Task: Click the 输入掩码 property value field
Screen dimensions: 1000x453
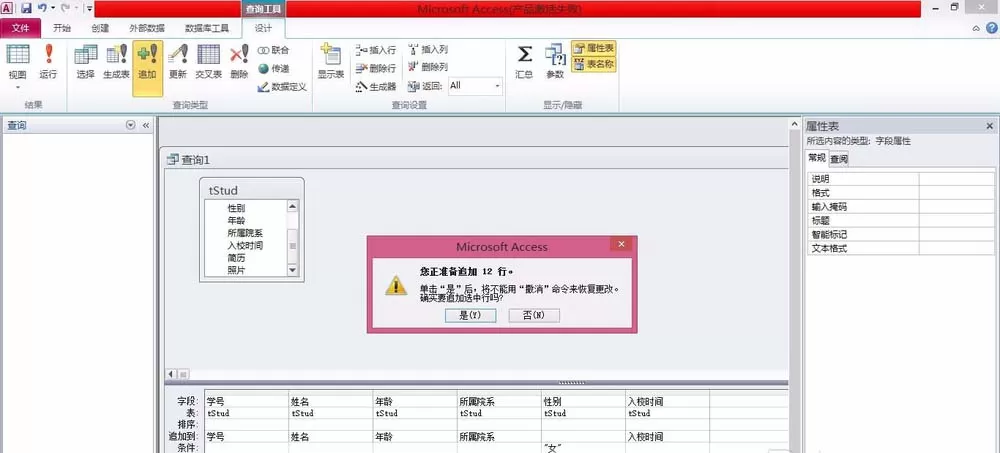Action: [957, 207]
